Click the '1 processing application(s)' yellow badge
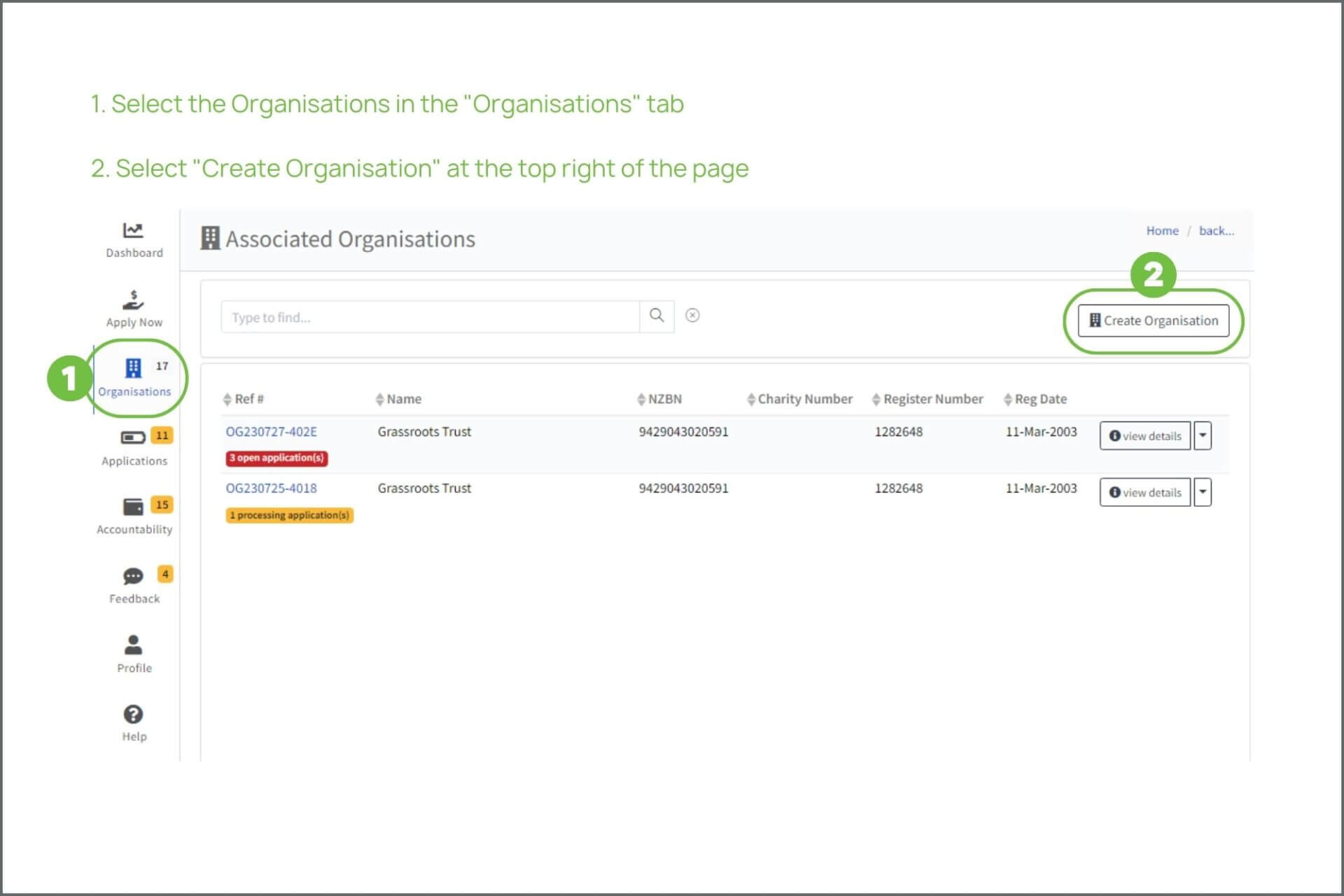 coord(289,515)
